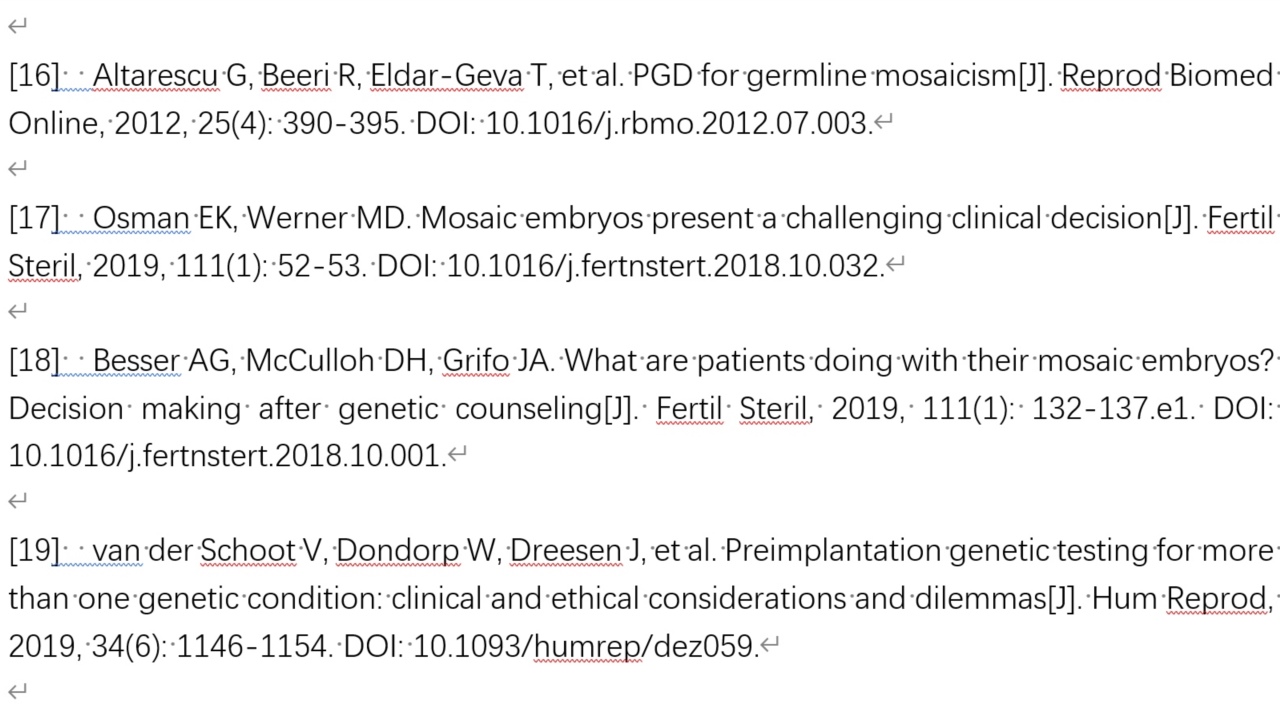The height and width of the screenshot is (720, 1280).
Task: Click the DOI 10.1093/humrep/dez059
Action: coord(585,646)
